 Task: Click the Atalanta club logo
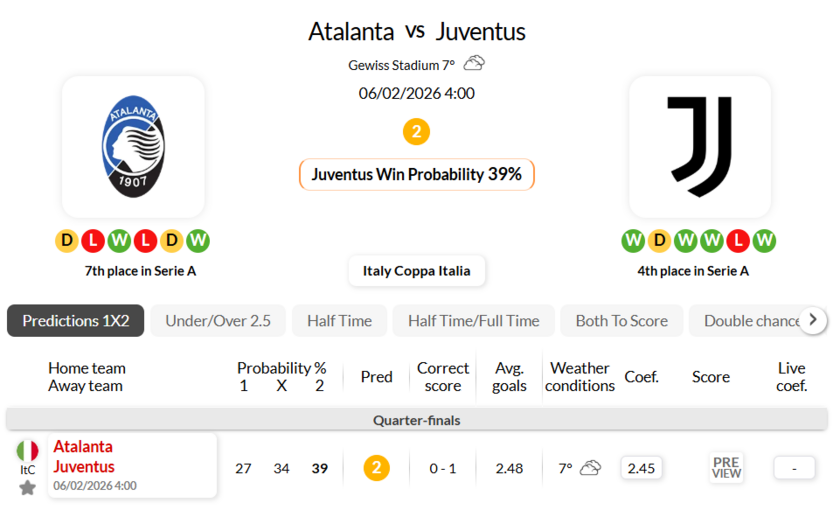tap(133, 146)
